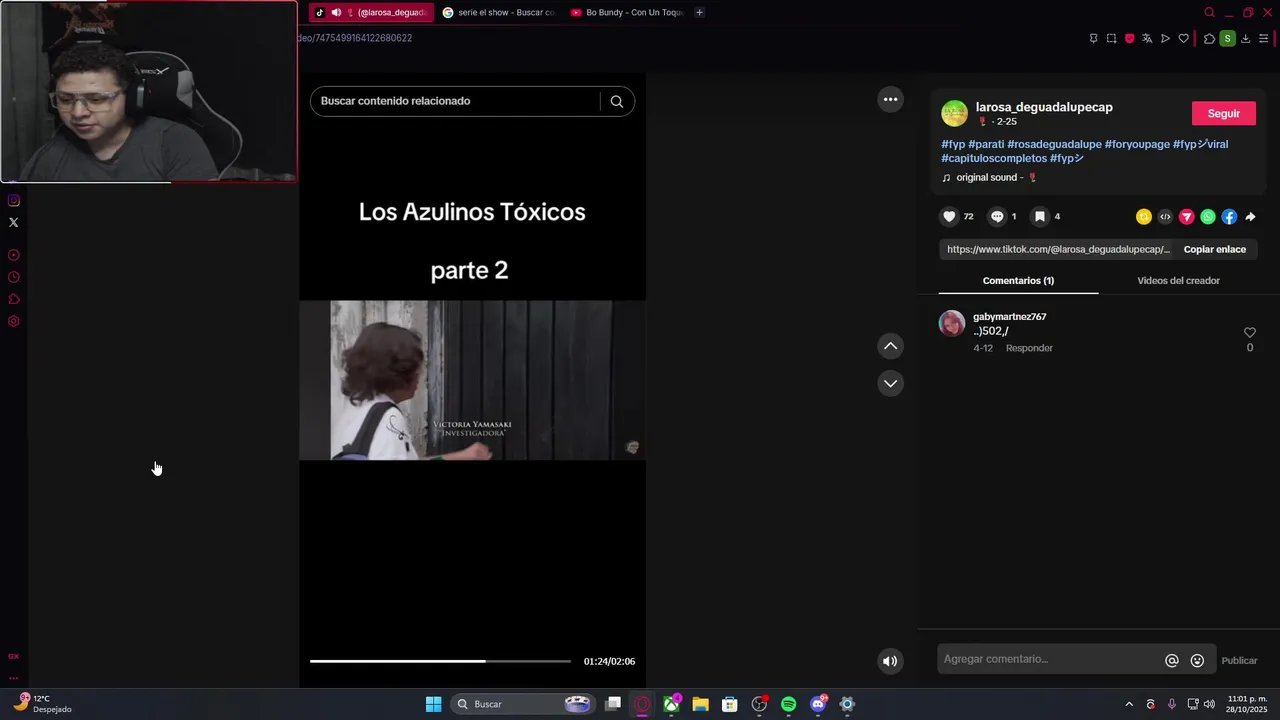Viewport: 1280px width, 720px height.
Task: Like gabymartnez767's comment
Action: pos(1249,333)
